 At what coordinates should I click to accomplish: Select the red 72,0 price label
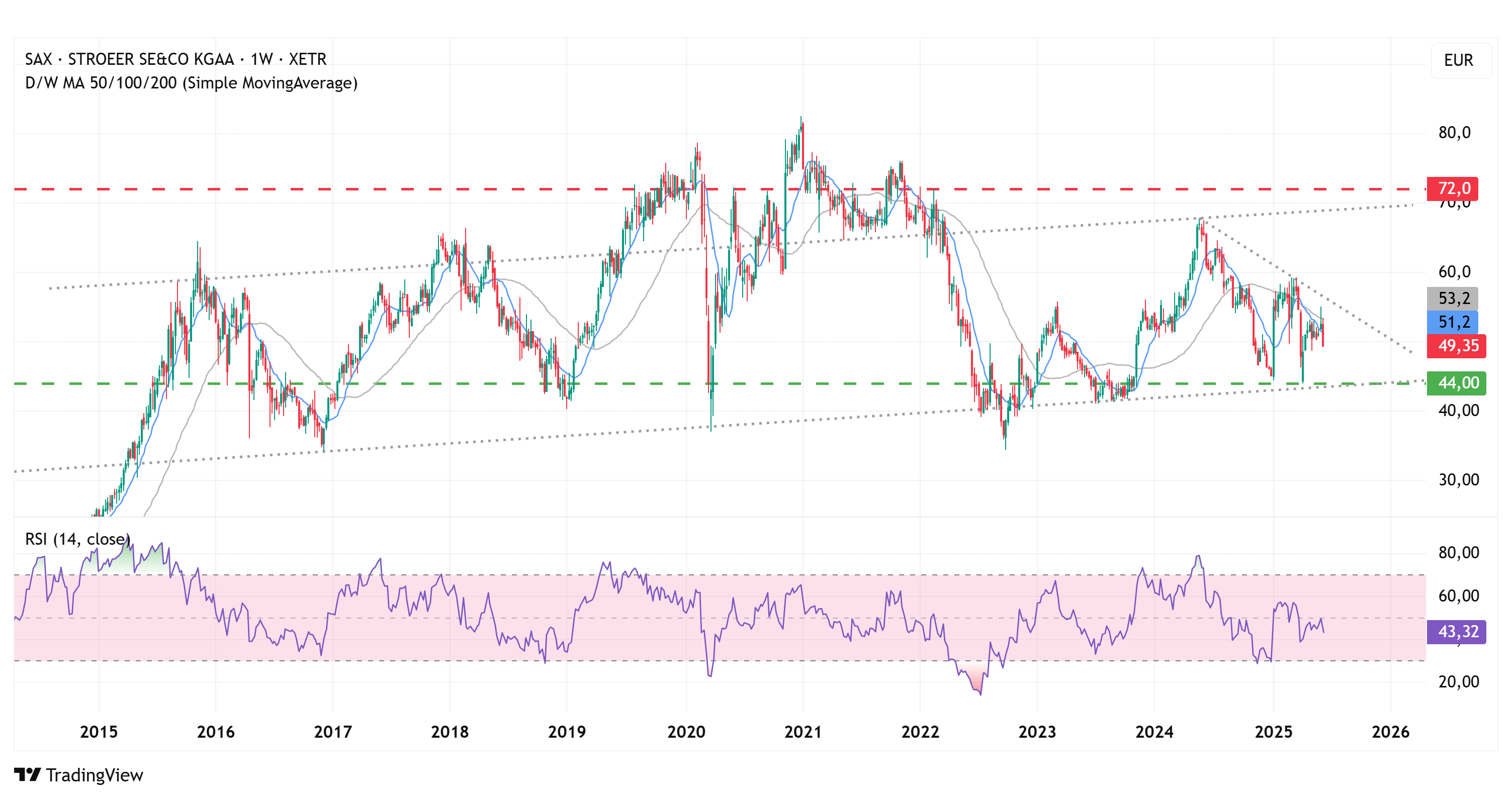pos(1453,189)
